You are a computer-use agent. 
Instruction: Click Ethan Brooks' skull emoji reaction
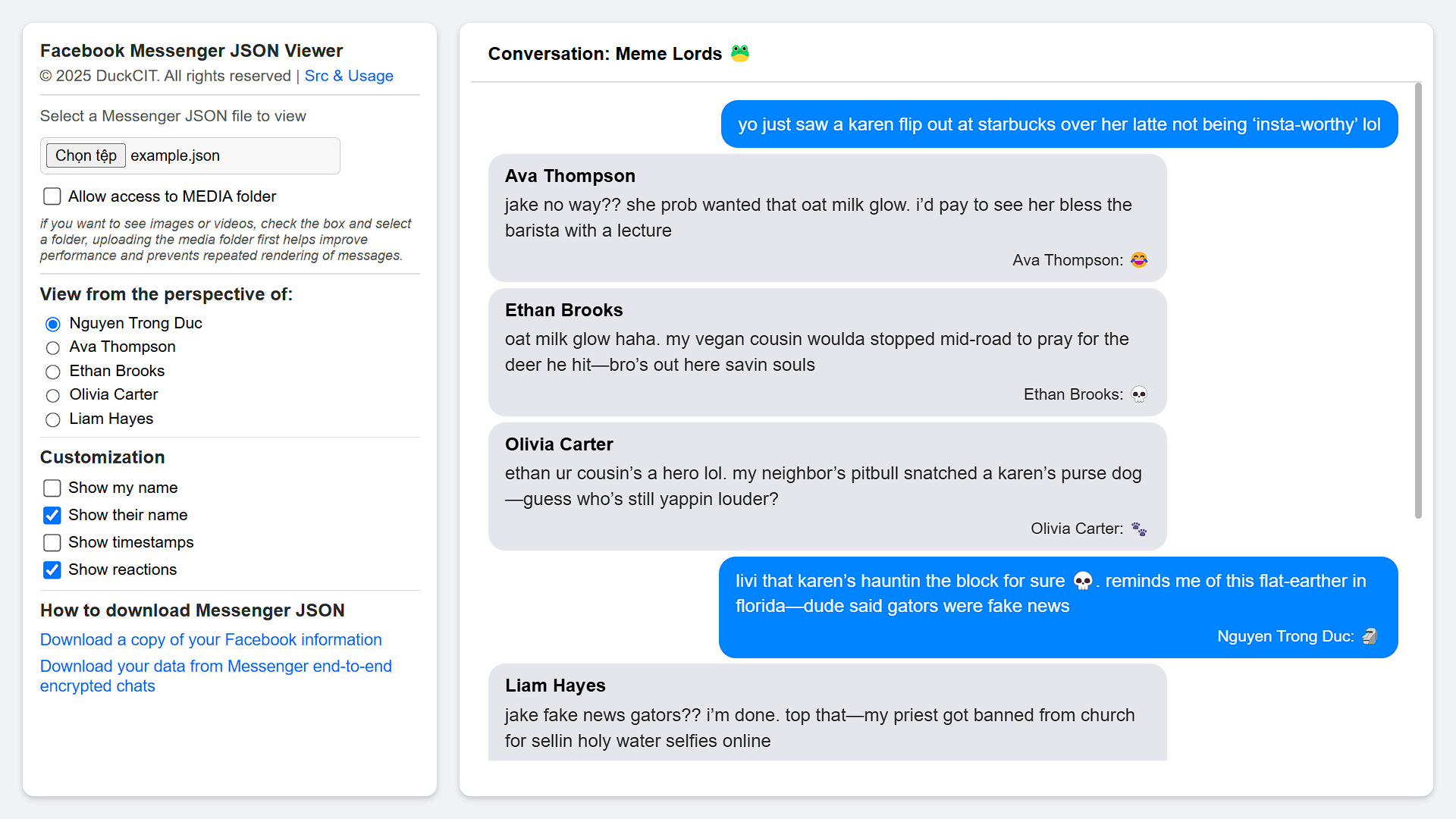1138,394
